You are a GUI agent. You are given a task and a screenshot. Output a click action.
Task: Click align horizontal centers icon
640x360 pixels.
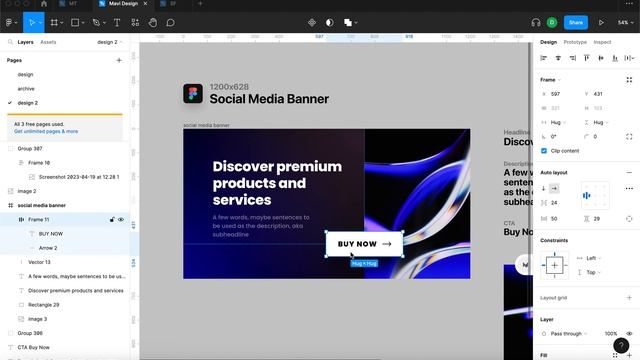(558, 58)
